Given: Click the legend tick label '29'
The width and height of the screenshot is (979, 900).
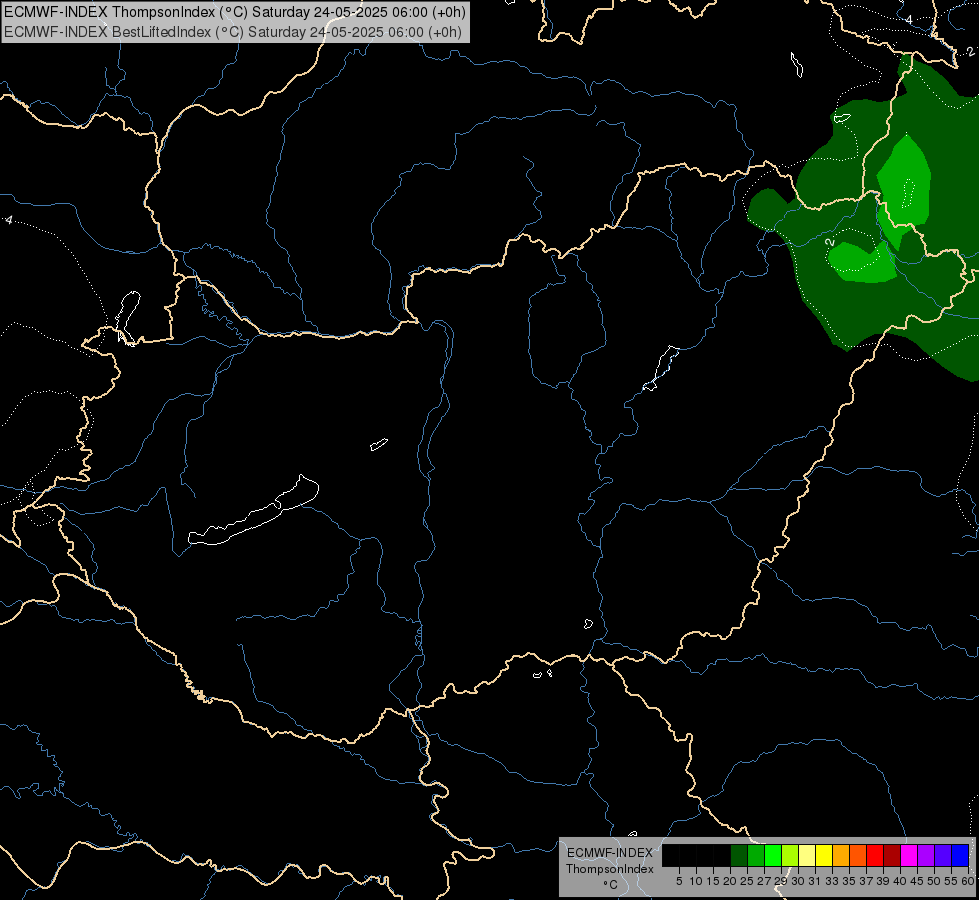Looking at the screenshot, I should tap(780, 881).
